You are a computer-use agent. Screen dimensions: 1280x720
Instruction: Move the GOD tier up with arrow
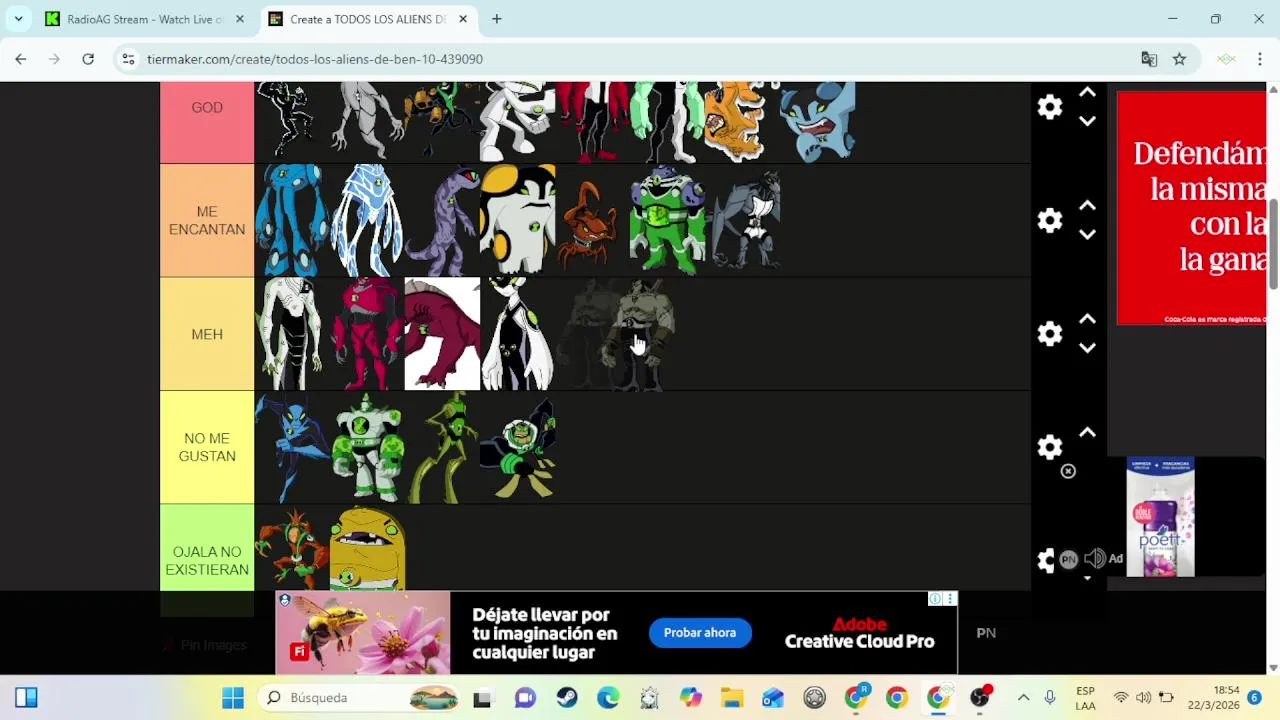pos(1087,93)
